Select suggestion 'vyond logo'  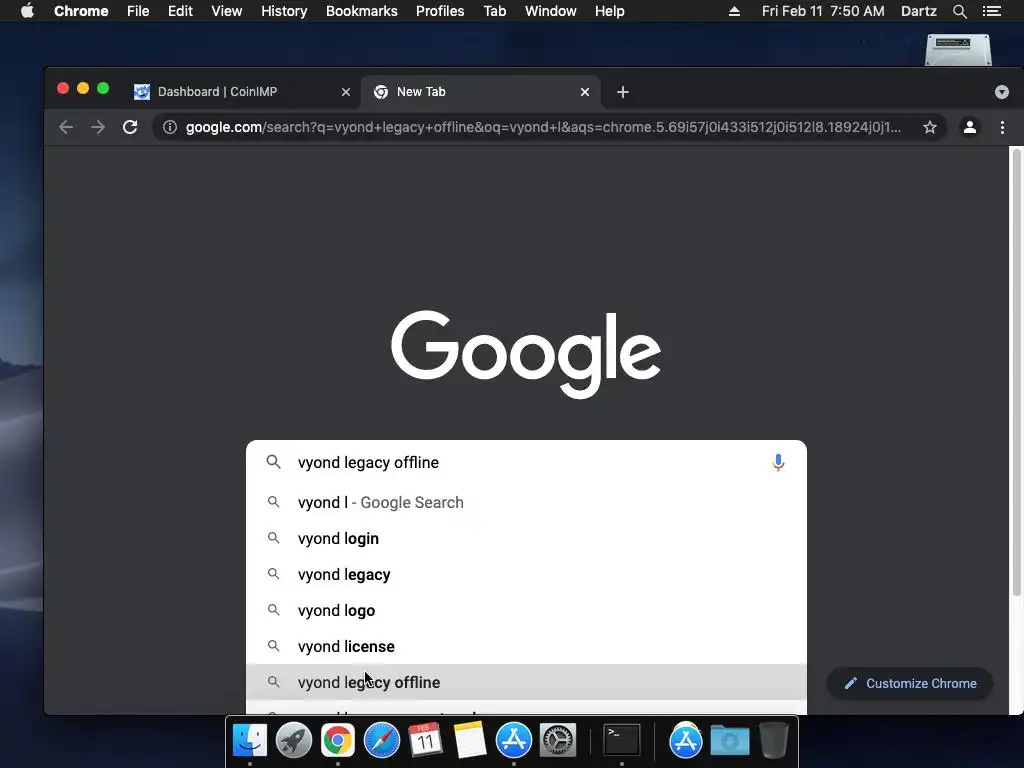click(526, 611)
